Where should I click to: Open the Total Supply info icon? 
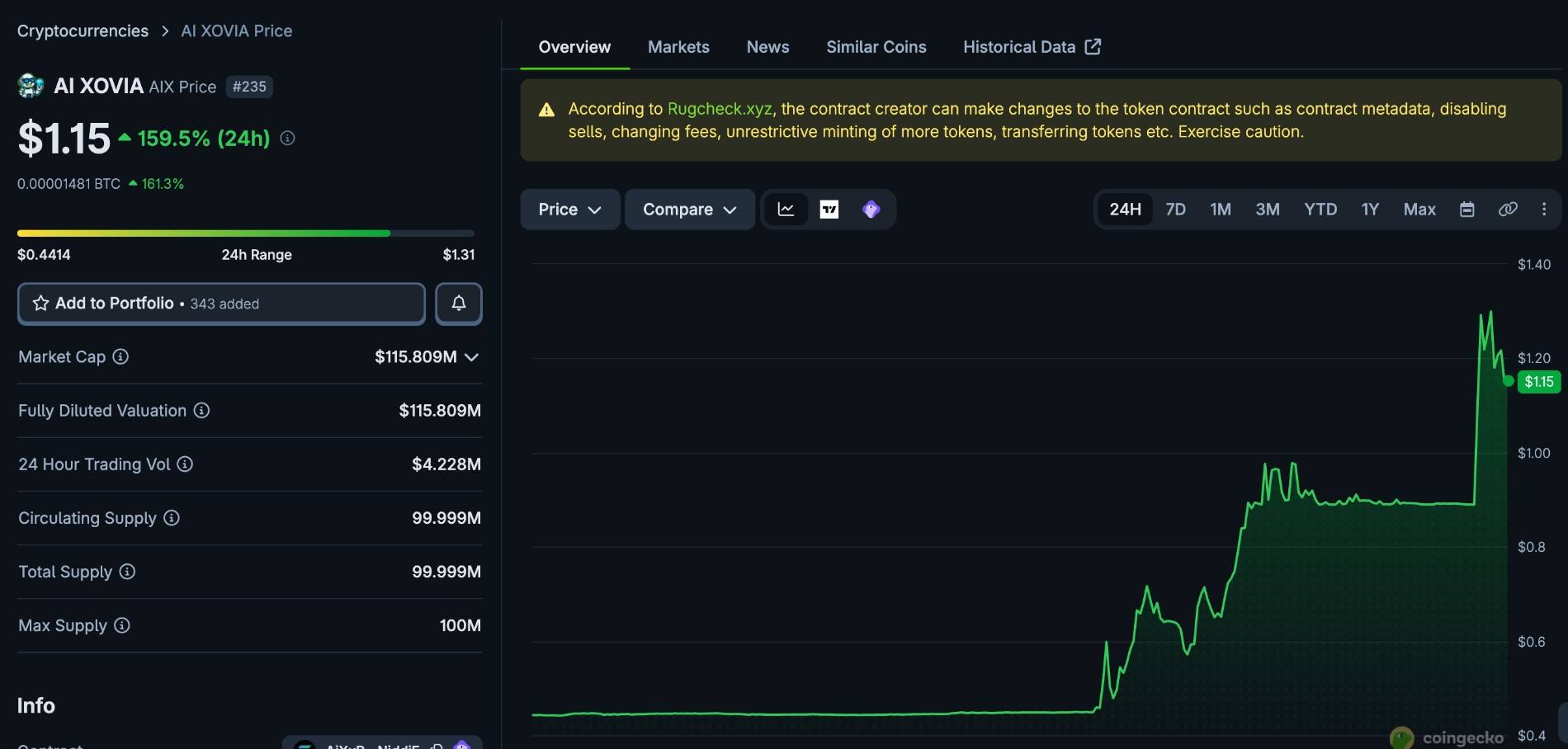127,571
